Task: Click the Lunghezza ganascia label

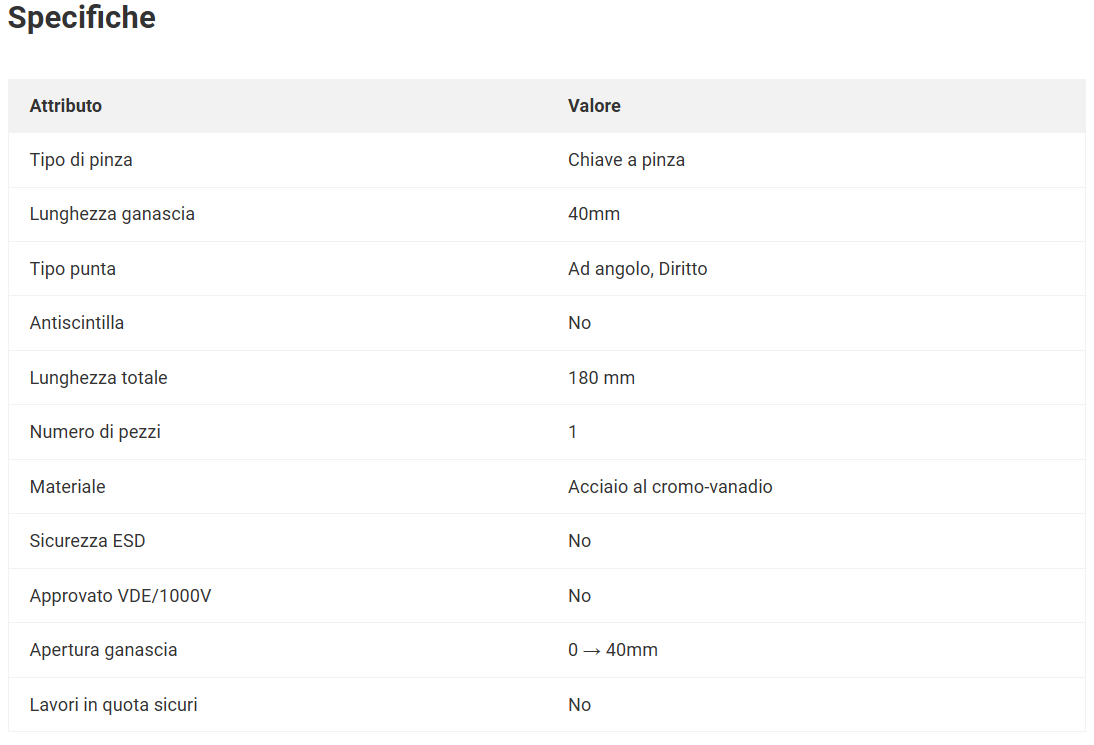Action: tap(112, 214)
